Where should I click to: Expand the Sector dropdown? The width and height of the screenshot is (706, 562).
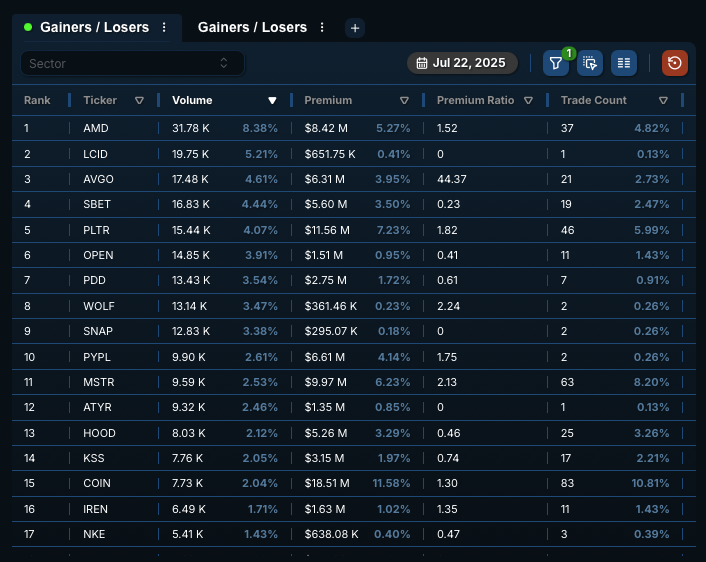pyautogui.click(x=132, y=63)
